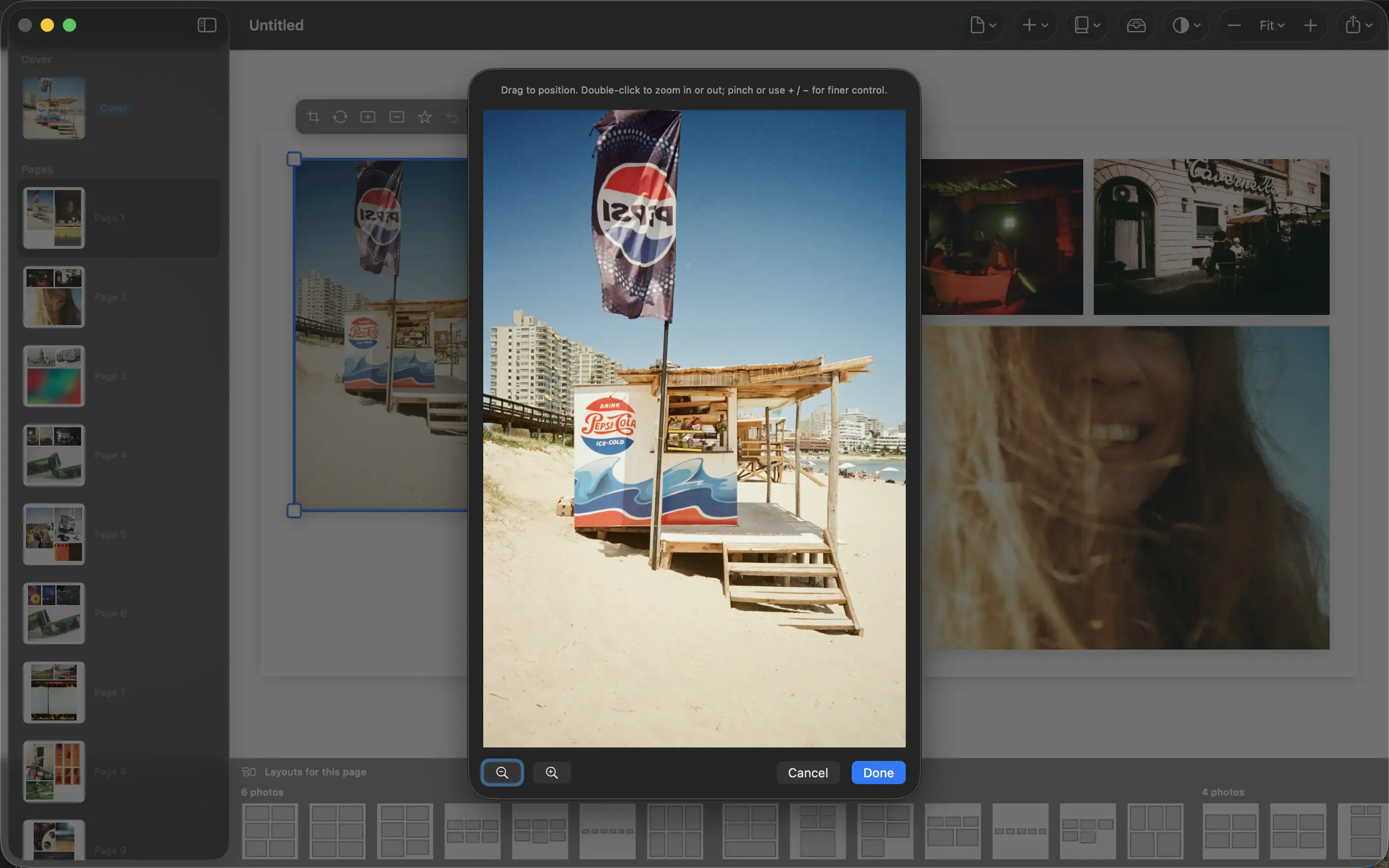Select the Page 7 thumbnail

point(54,692)
